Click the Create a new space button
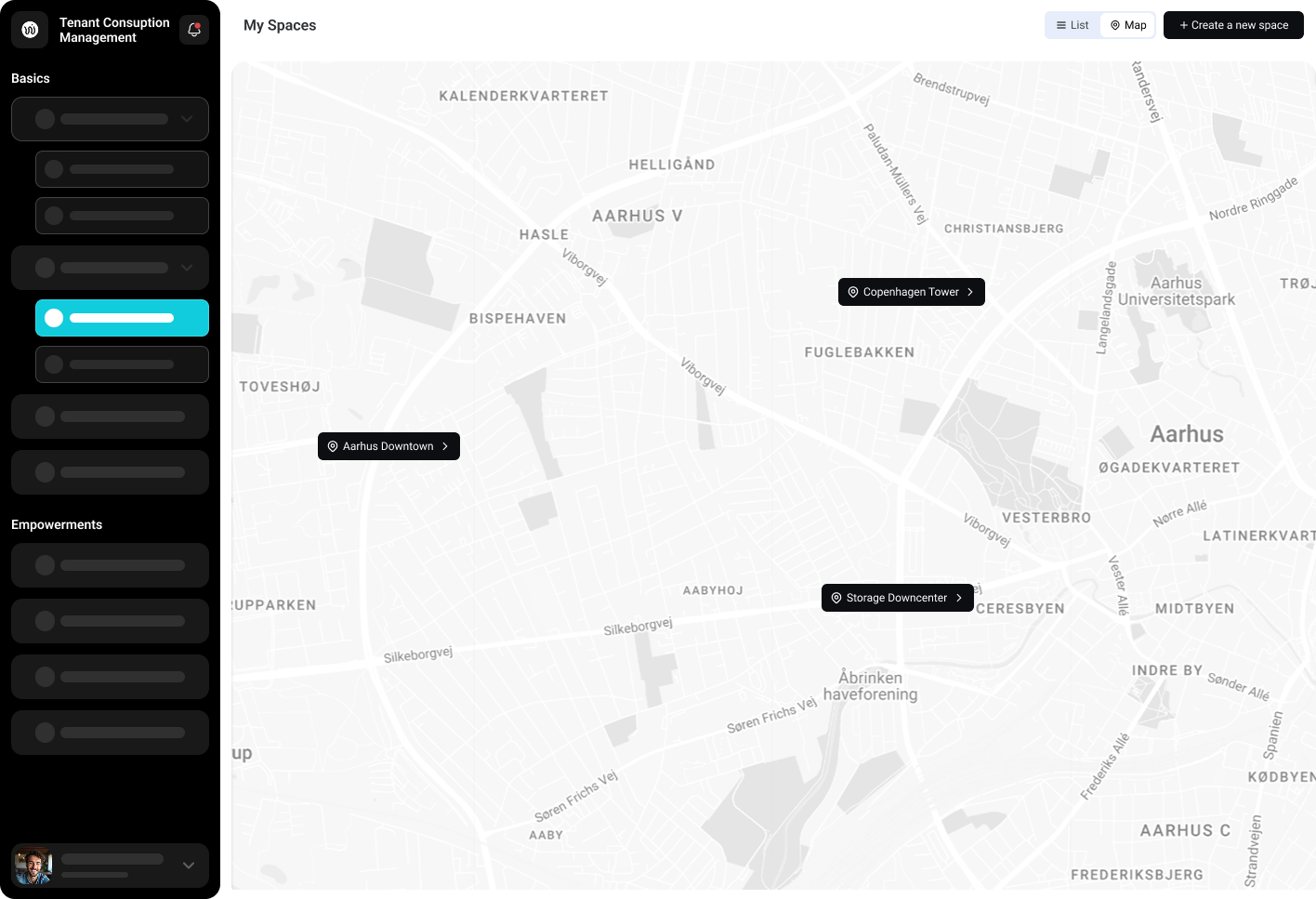Image resolution: width=1316 pixels, height=899 pixels. 1233,25
